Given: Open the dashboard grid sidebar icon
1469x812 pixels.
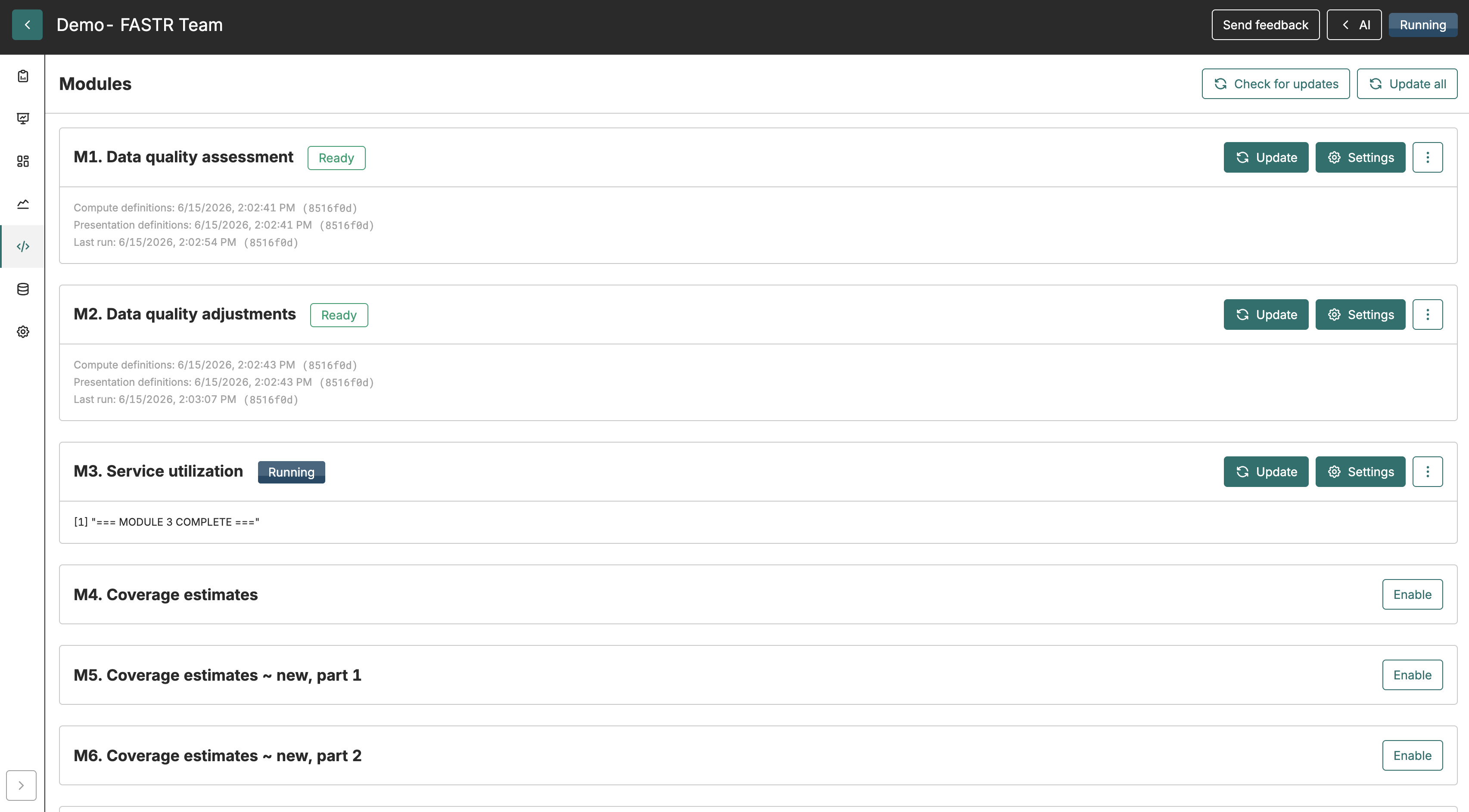Looking at the screenshot, I should 23,161.
